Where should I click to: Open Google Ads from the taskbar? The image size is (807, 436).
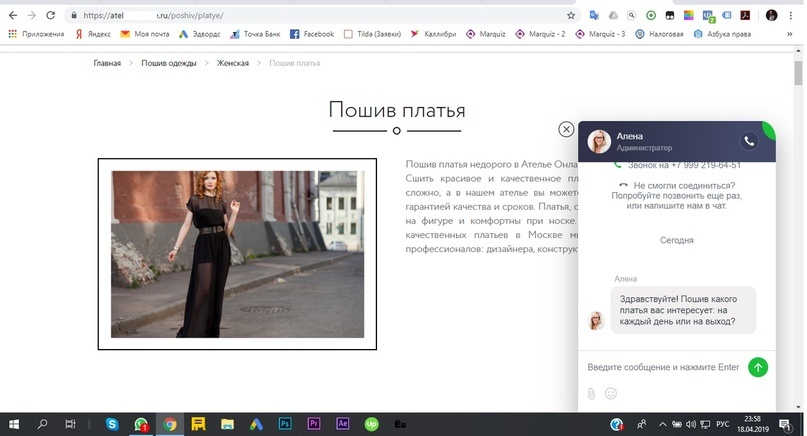256,424
